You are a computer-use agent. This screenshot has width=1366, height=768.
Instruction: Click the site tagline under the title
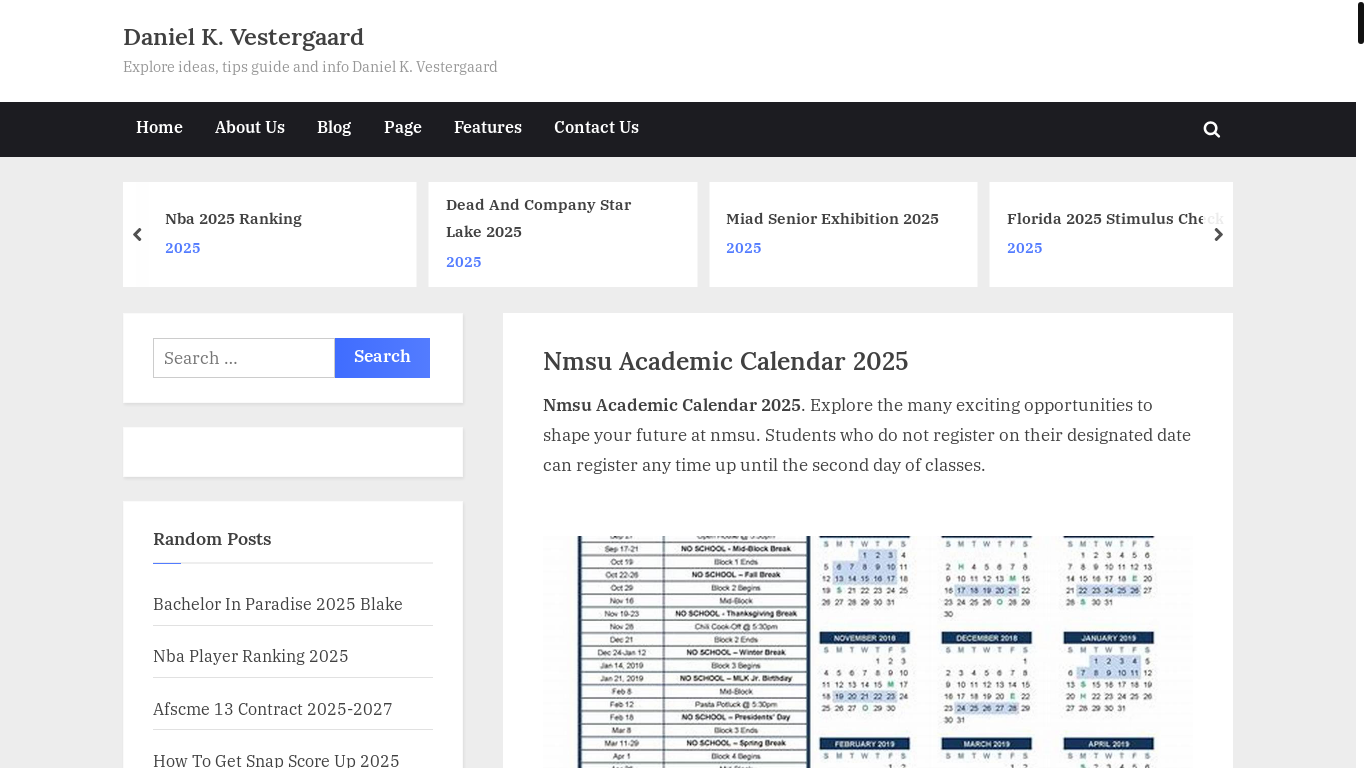310,67
